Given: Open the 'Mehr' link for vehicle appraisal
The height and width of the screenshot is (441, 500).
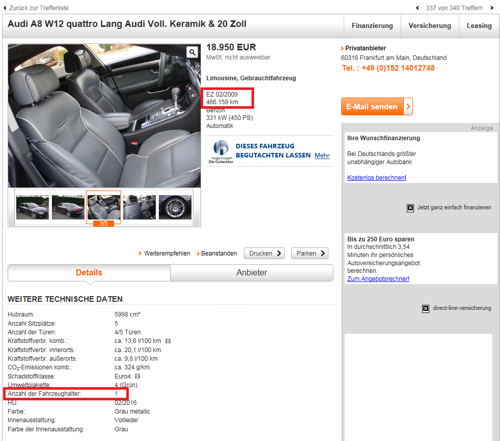Looking at the screenshot, I should coord(322,155).
